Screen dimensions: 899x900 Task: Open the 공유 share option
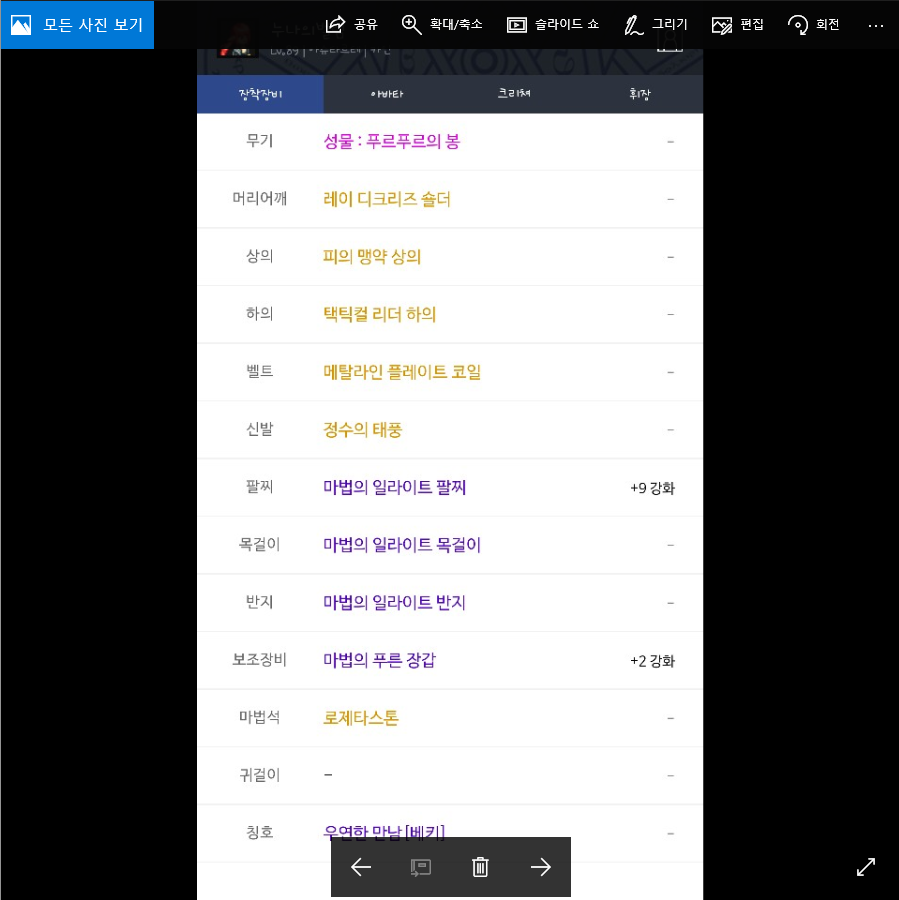352,25
